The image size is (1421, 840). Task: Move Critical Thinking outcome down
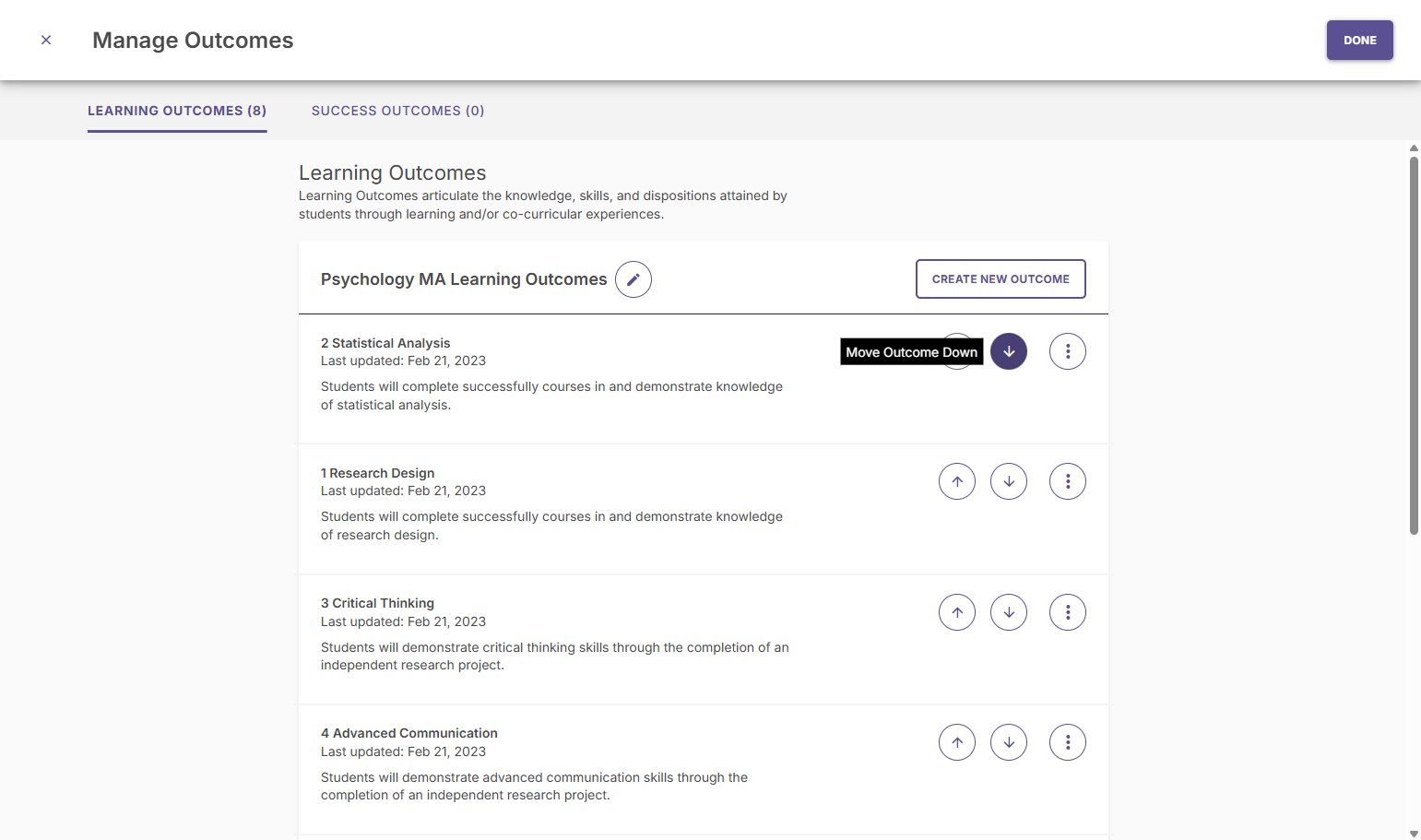[x=1009, y=612]
